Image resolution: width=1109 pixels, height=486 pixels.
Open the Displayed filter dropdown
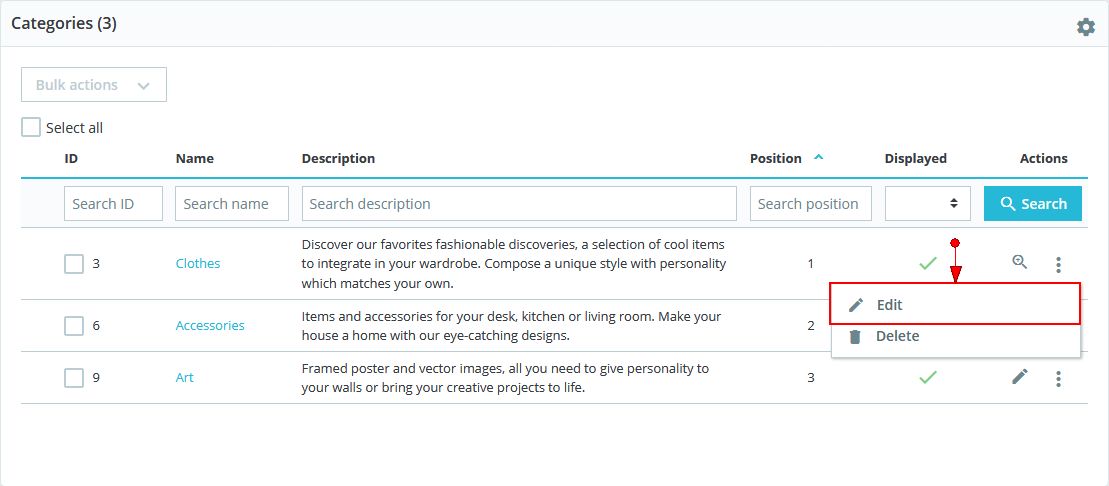pyautogui.click(x=928, y=203)
